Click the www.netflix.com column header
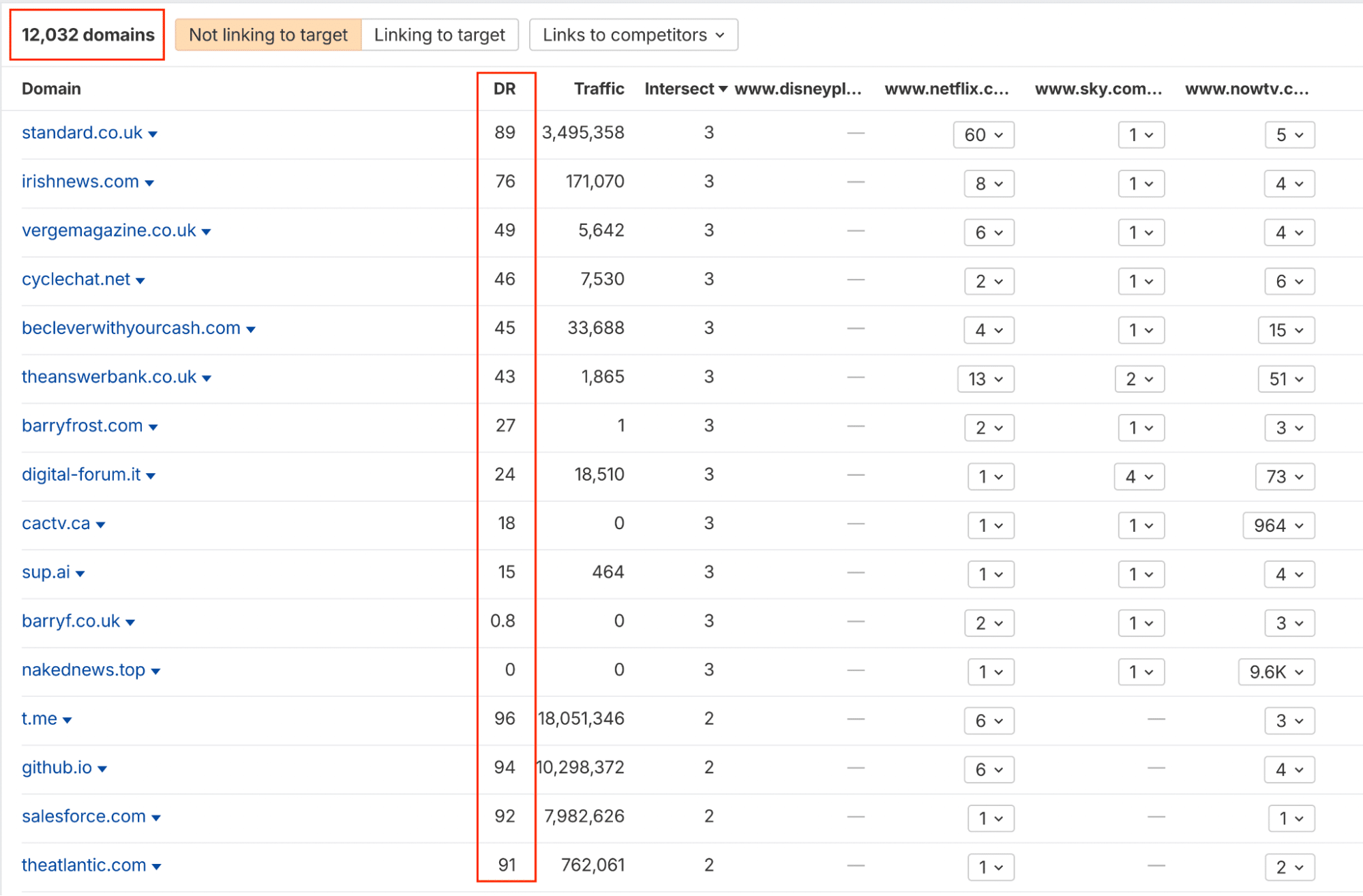The height and width of the screenshot is (896, 1363). click(x=947, y=89)
